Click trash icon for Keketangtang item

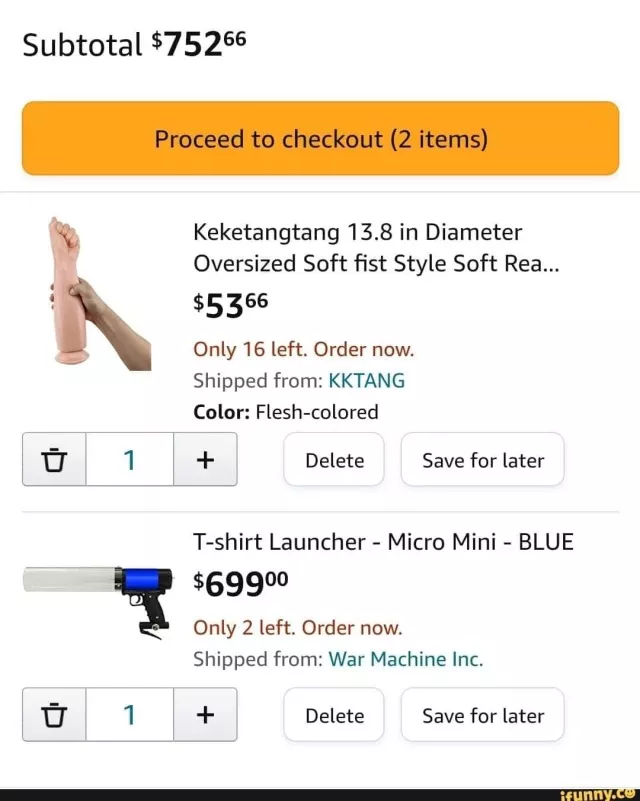[x=54, y=460]
